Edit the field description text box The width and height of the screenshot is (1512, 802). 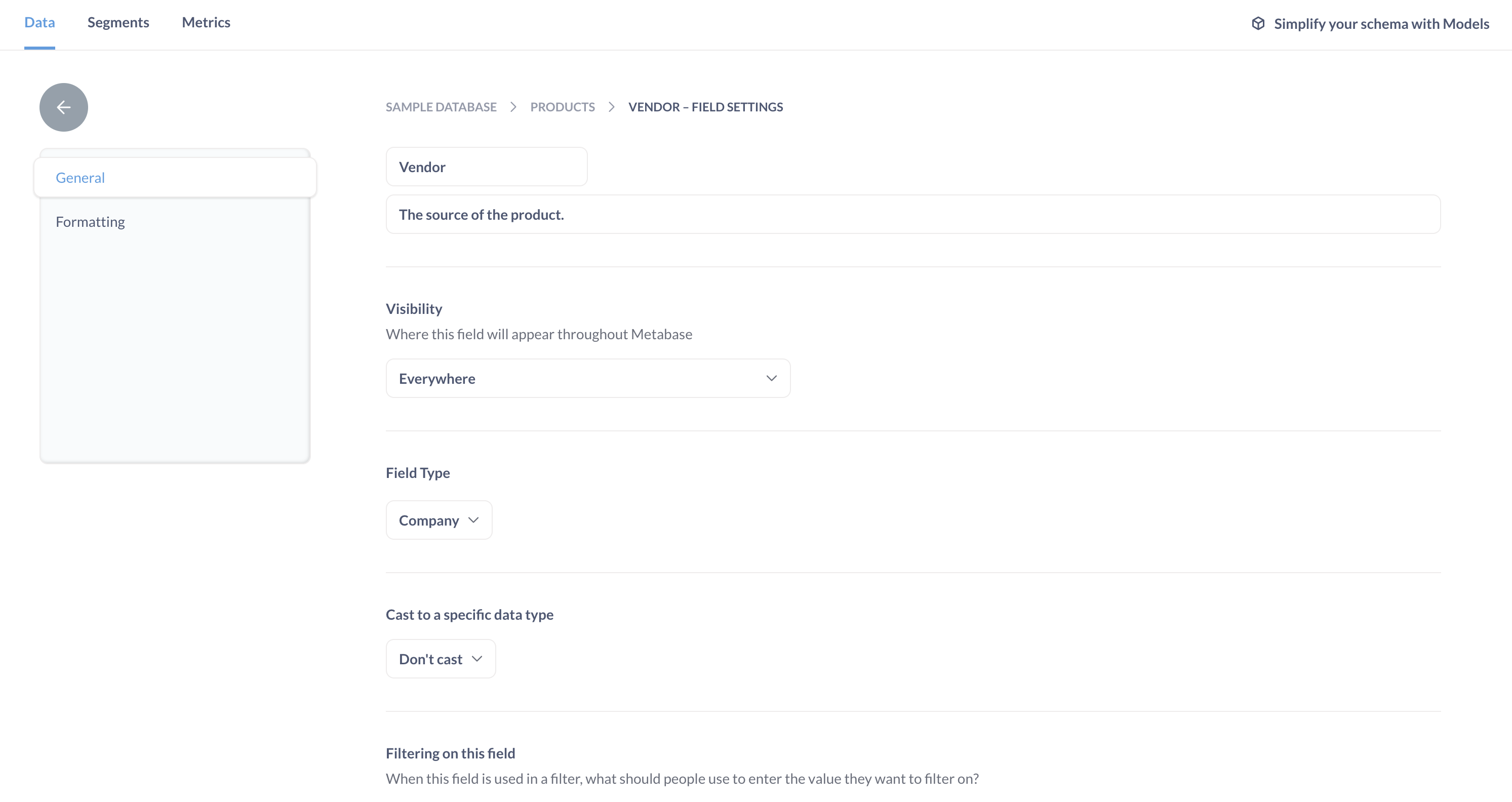912,215
